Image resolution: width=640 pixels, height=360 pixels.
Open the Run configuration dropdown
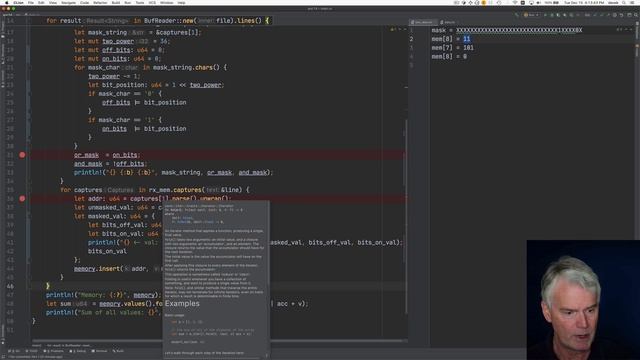pyautogui.click(x=531, y=15)
